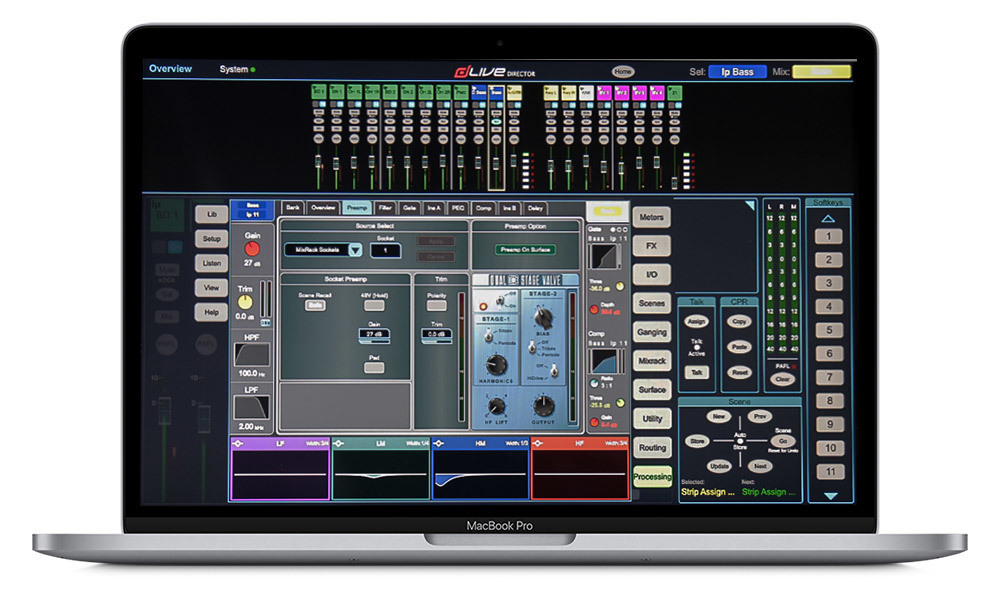
Task: Click the Trim 0.0 dB slider box
Action: (x=437, y=334)
